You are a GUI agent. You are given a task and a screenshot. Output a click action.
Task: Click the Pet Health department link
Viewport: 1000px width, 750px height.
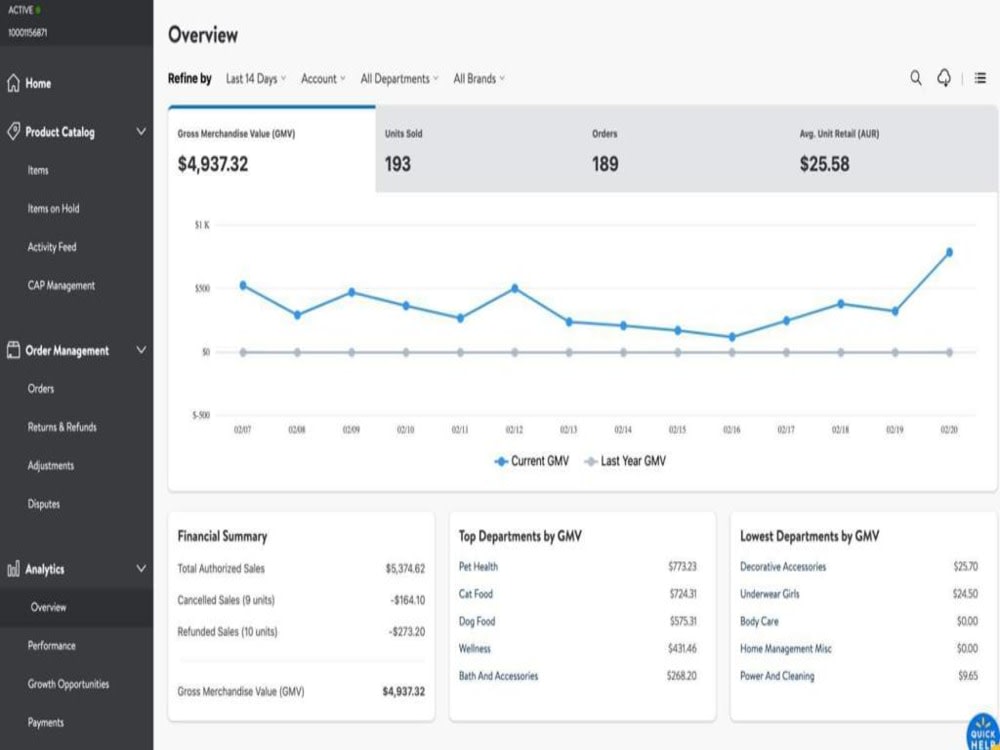[478, 566]
